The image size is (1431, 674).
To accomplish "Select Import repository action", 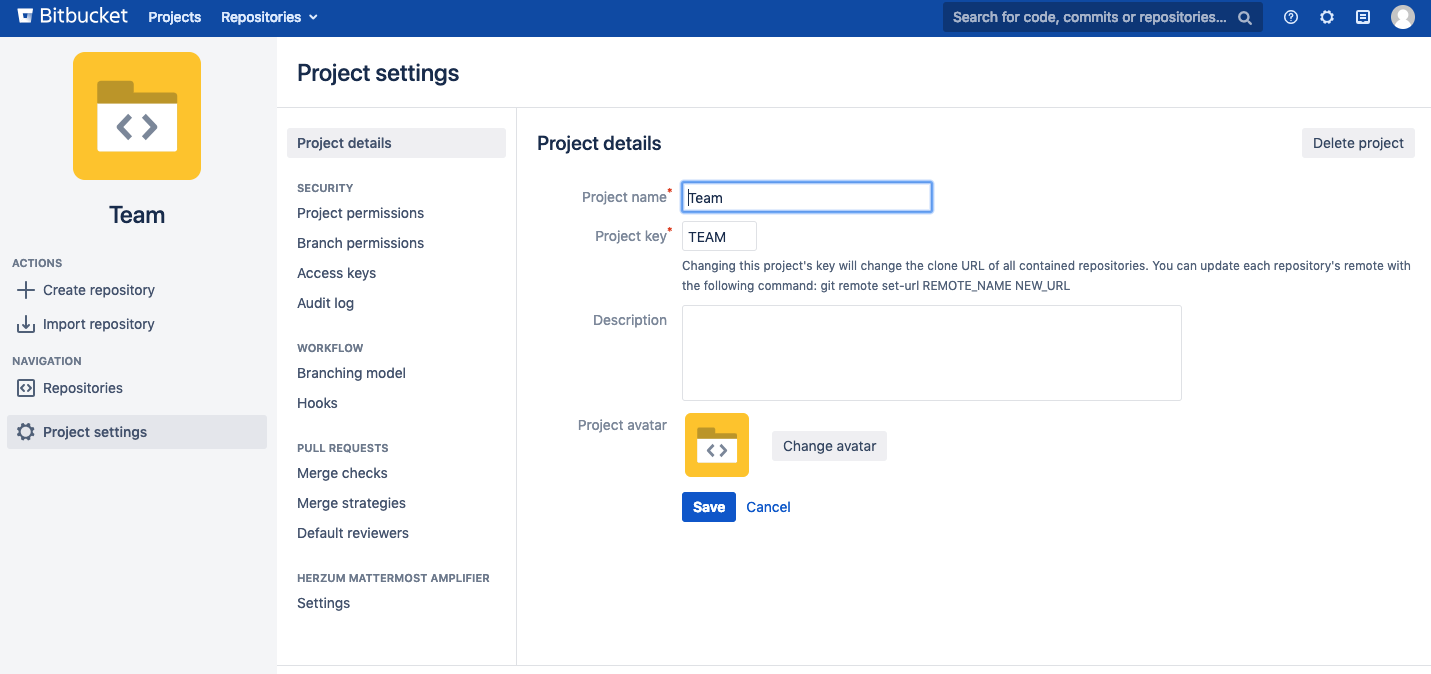I will (x=98, y=324).
